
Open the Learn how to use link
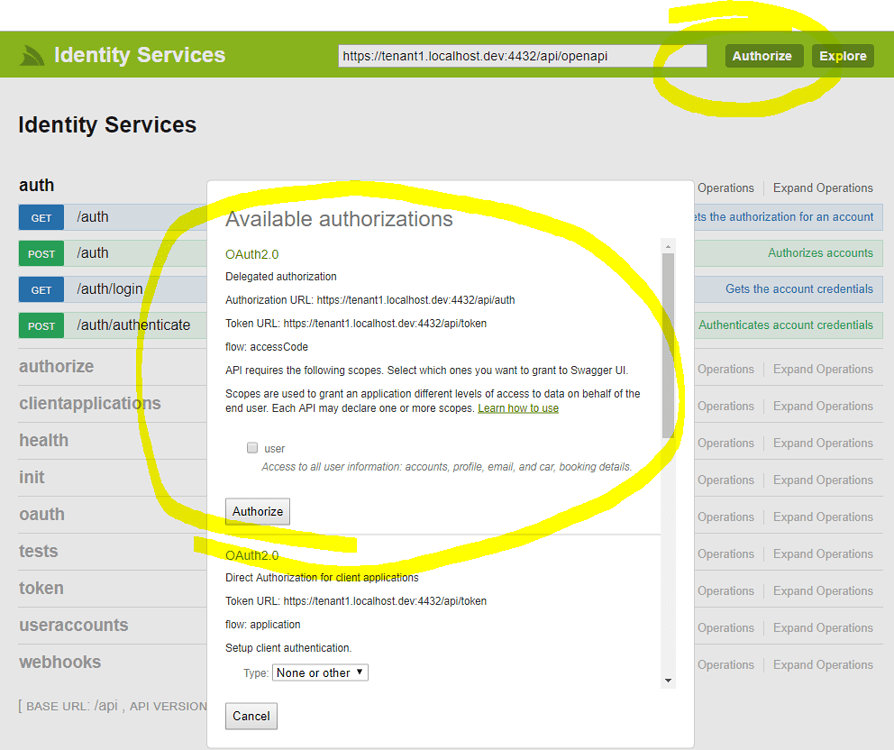[x=518, y=408]
